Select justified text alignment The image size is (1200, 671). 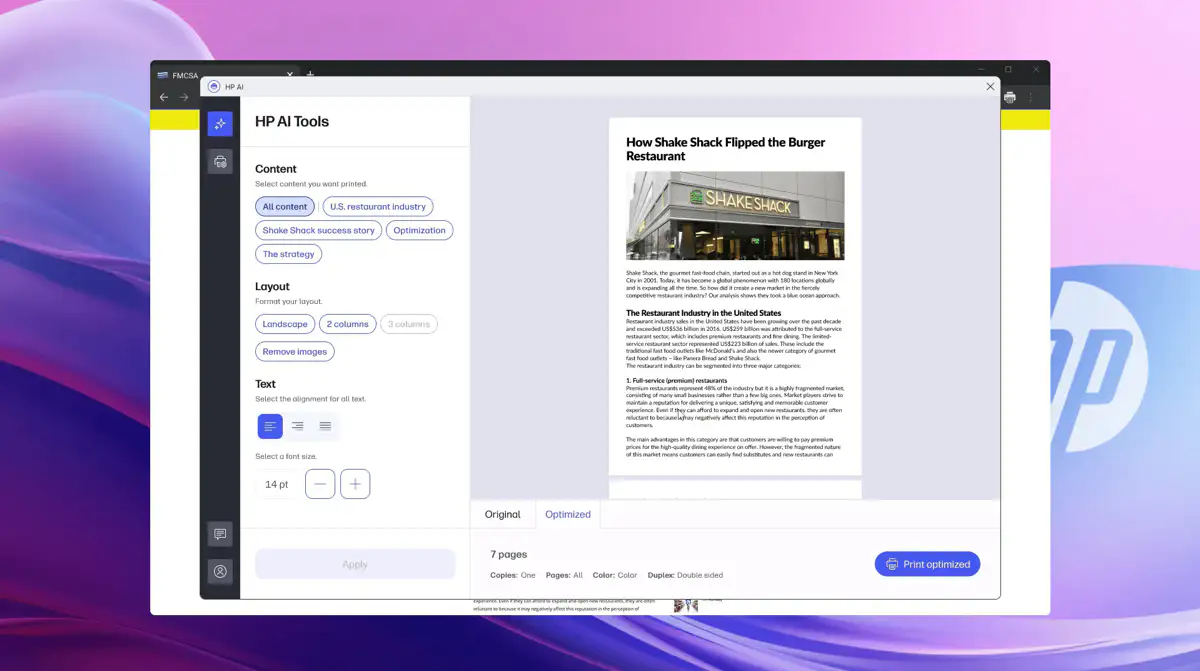click(x=325, y=426)
